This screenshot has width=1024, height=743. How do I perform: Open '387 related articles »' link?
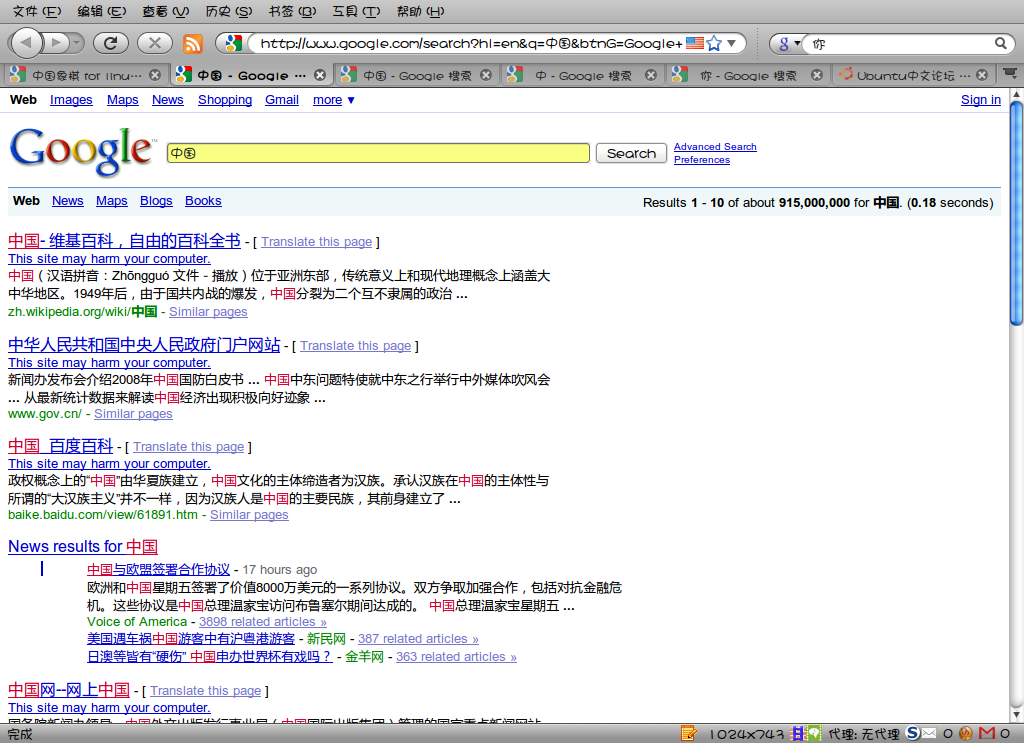coord(418,639)
